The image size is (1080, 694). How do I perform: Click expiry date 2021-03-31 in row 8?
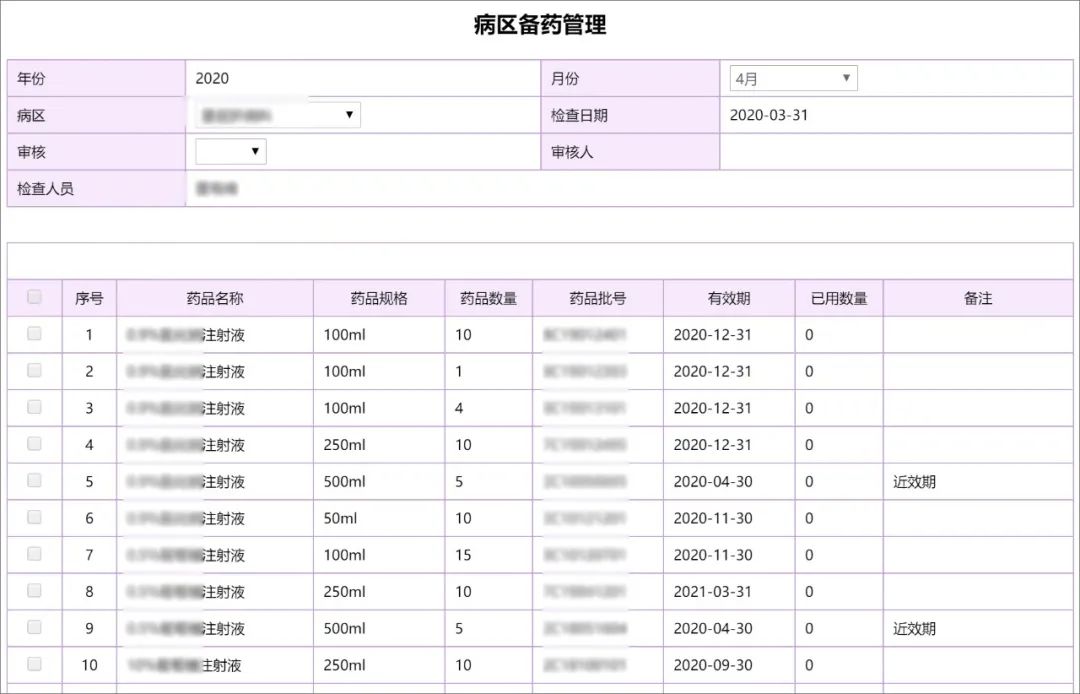point(712,592)
